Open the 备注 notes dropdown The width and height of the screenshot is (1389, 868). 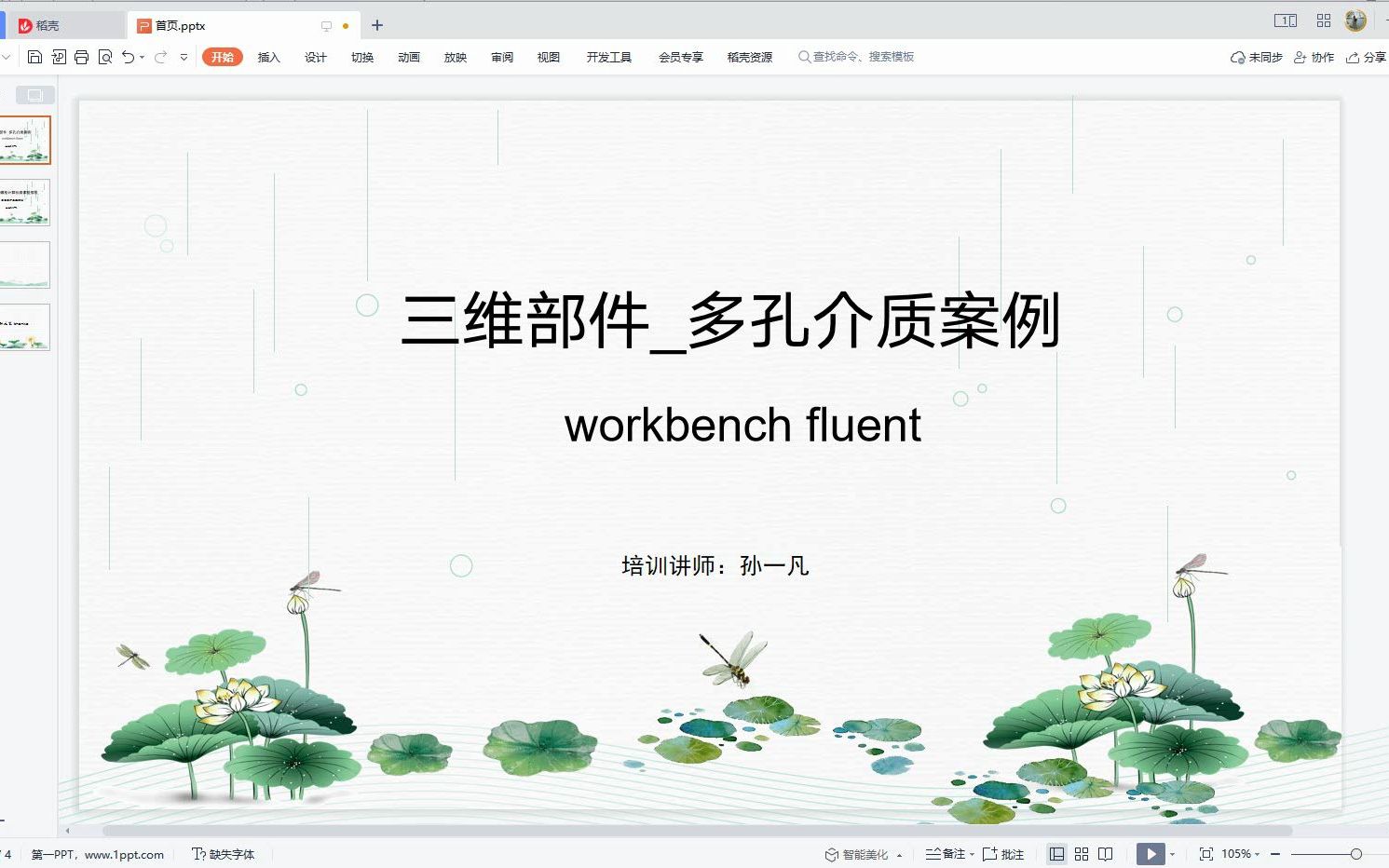pyautogui.click(x=972, y=853)
